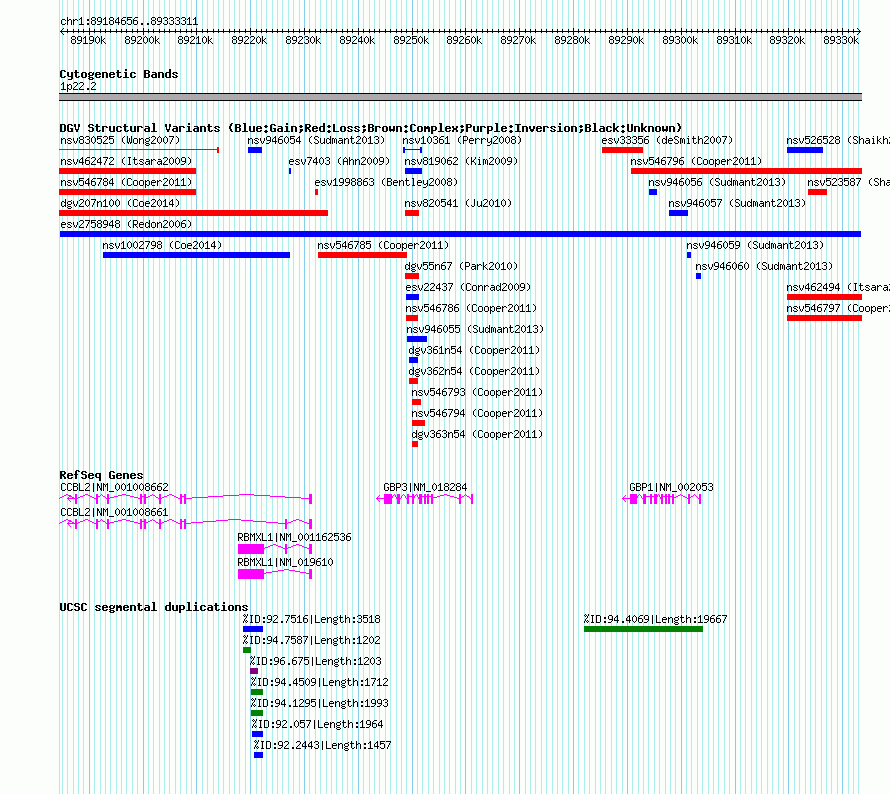Select the GBP3|NM_018284 gene glyph
890x794 pixels.
[425, 499]
